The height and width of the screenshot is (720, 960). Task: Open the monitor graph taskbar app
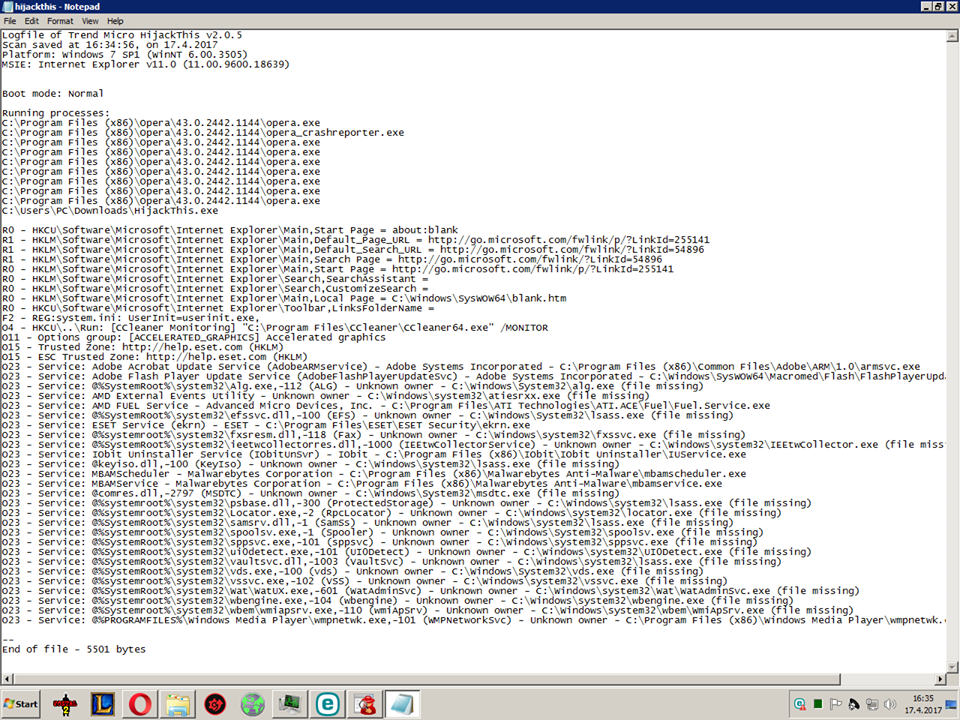tap(290, 705)
